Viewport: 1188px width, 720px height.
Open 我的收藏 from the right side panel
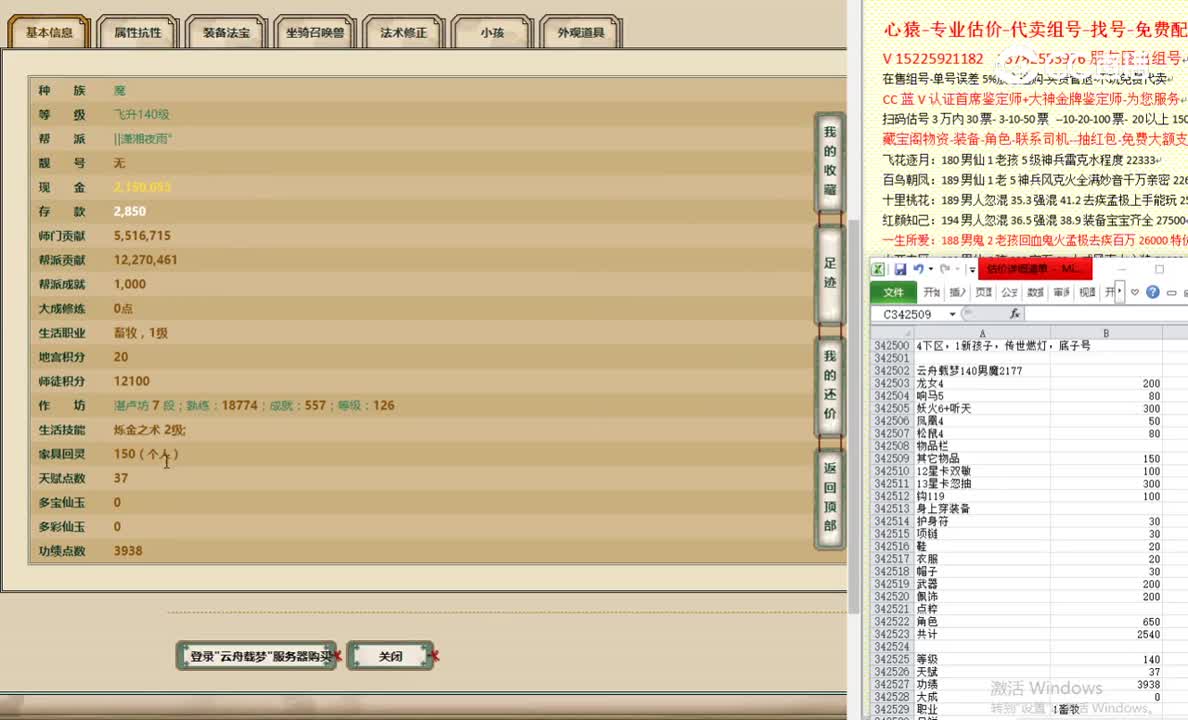pos(829,155)
